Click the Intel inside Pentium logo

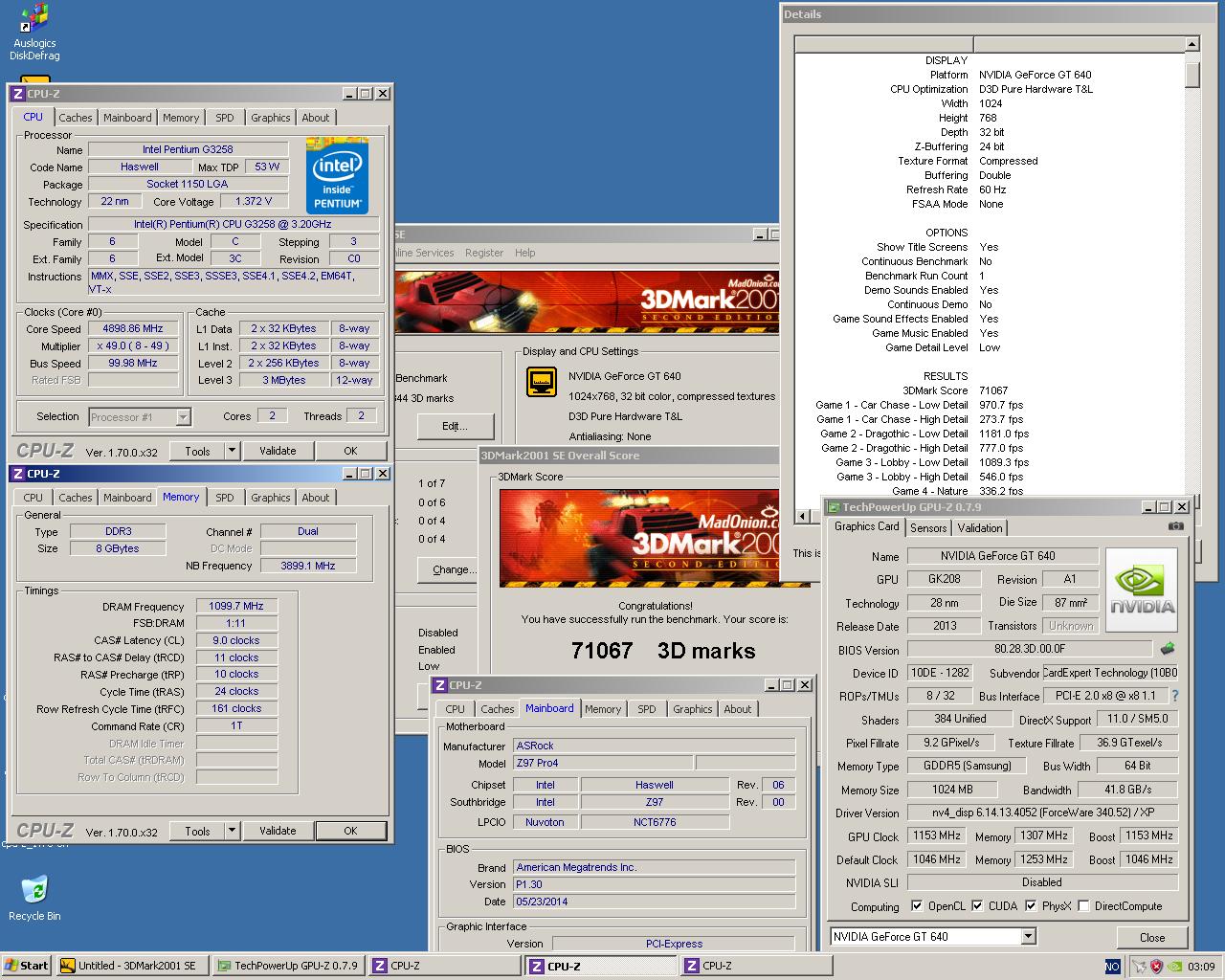[337, 175]
